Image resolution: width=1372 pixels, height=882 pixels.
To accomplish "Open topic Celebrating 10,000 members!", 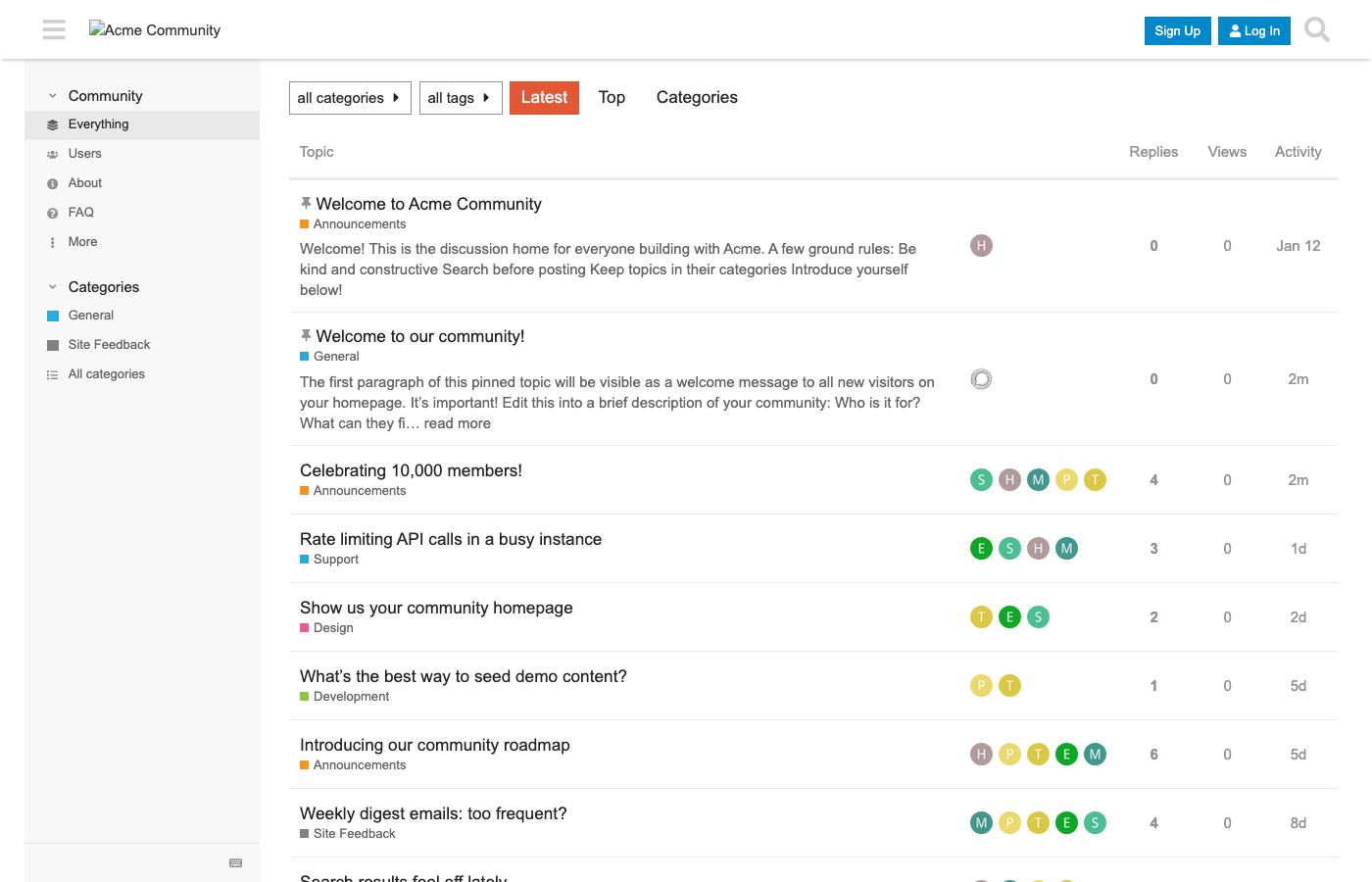I will click(411, 470).
